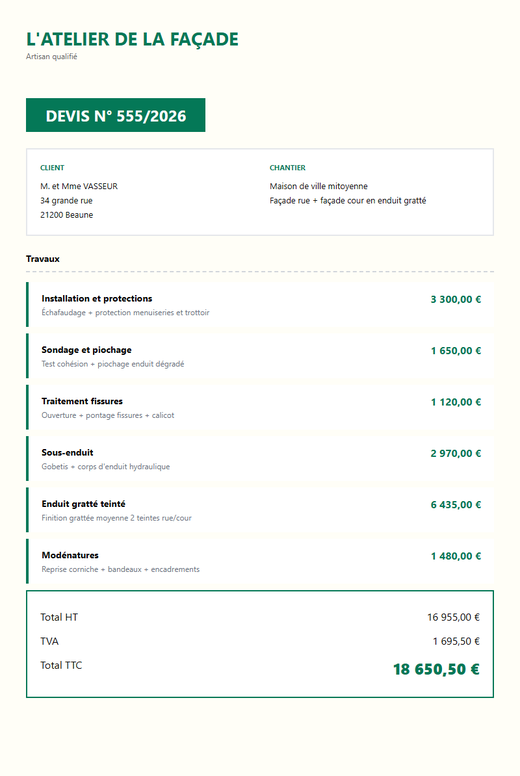Click the Traitement fissures line item
The image size is (520, 776).
click(260, 408)
